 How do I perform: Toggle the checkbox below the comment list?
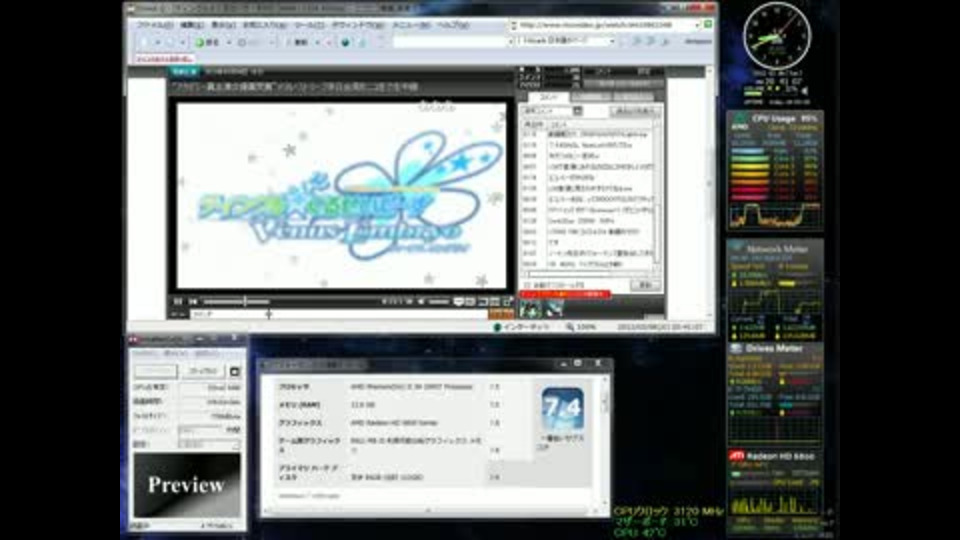(527, 285)
